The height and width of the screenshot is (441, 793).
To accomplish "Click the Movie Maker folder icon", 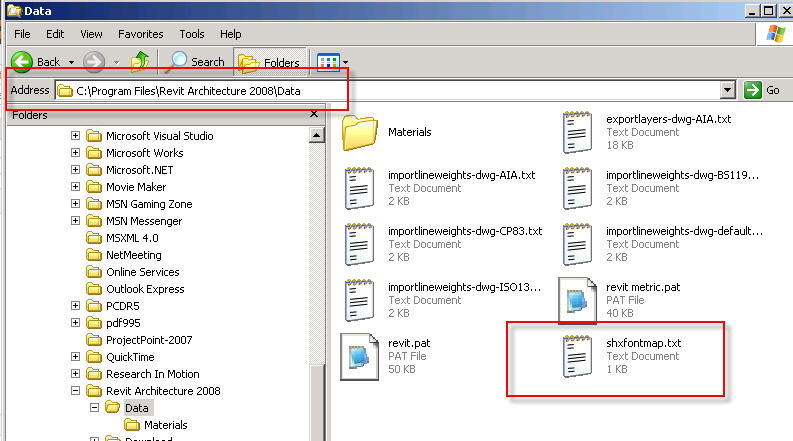I will pyautogui.click(x=94, y=187).
